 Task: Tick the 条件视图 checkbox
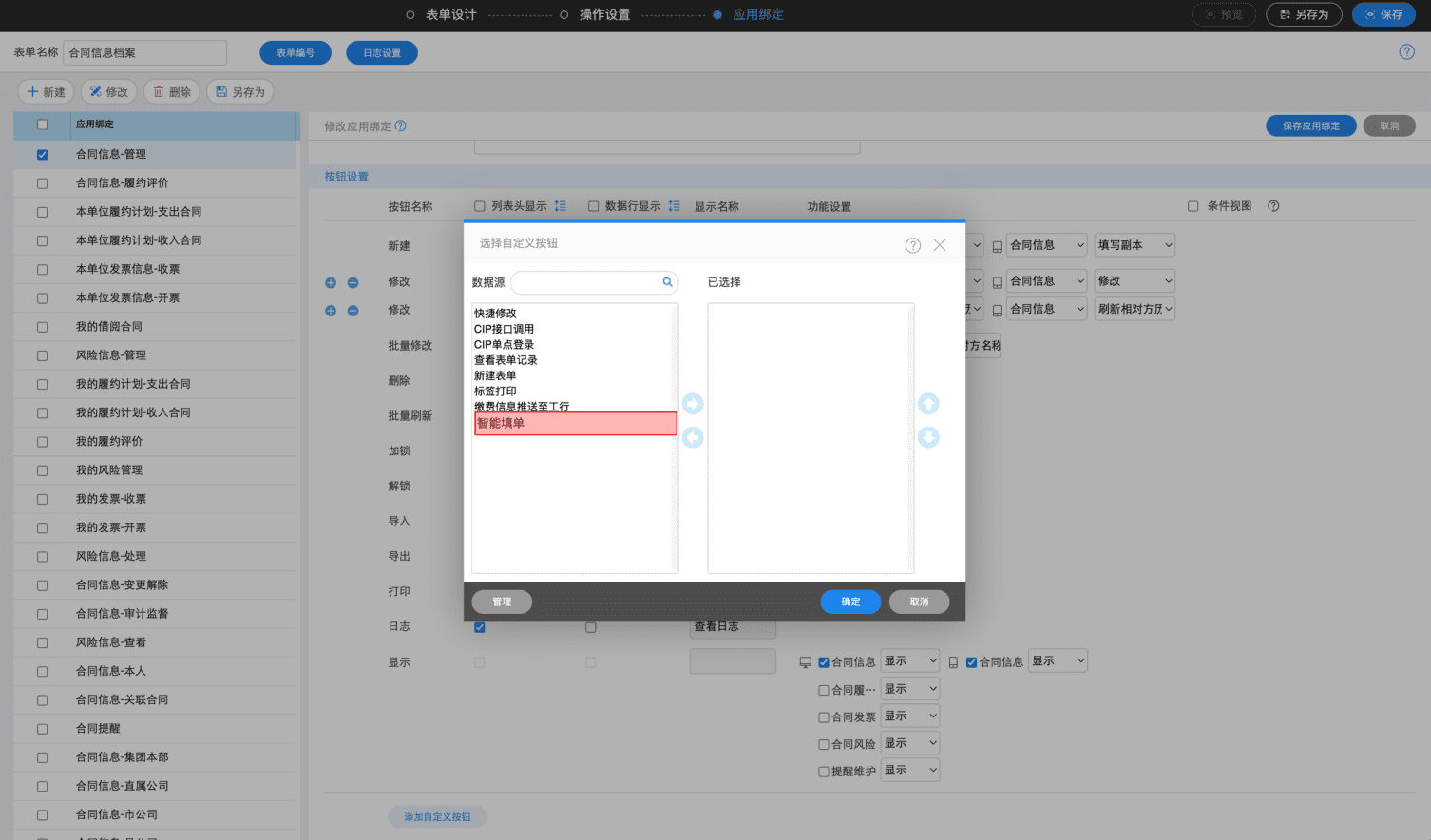pos(1193,206)
